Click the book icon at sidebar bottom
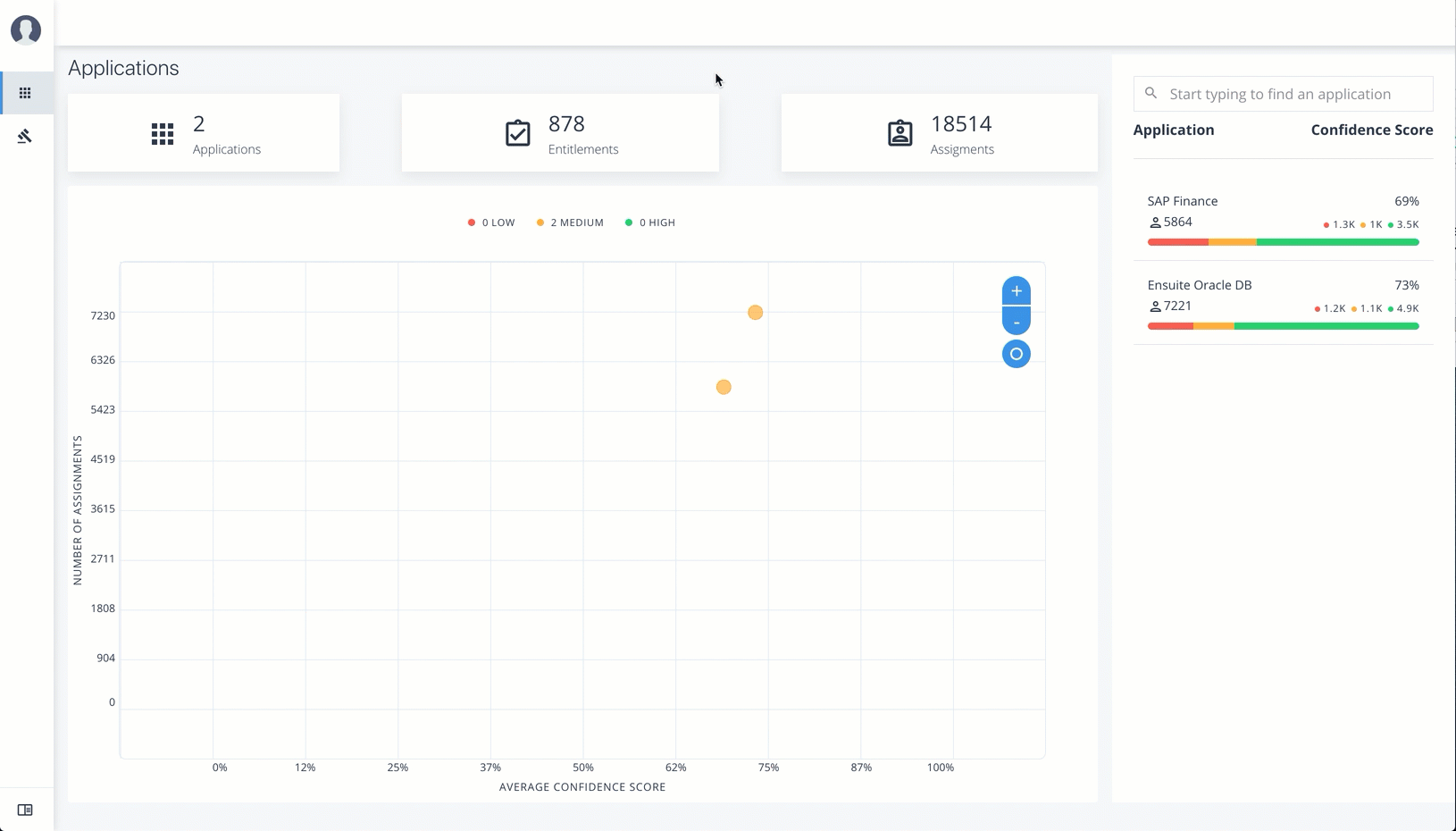This screenshot has width=1456, height=831. click(25, 810)
